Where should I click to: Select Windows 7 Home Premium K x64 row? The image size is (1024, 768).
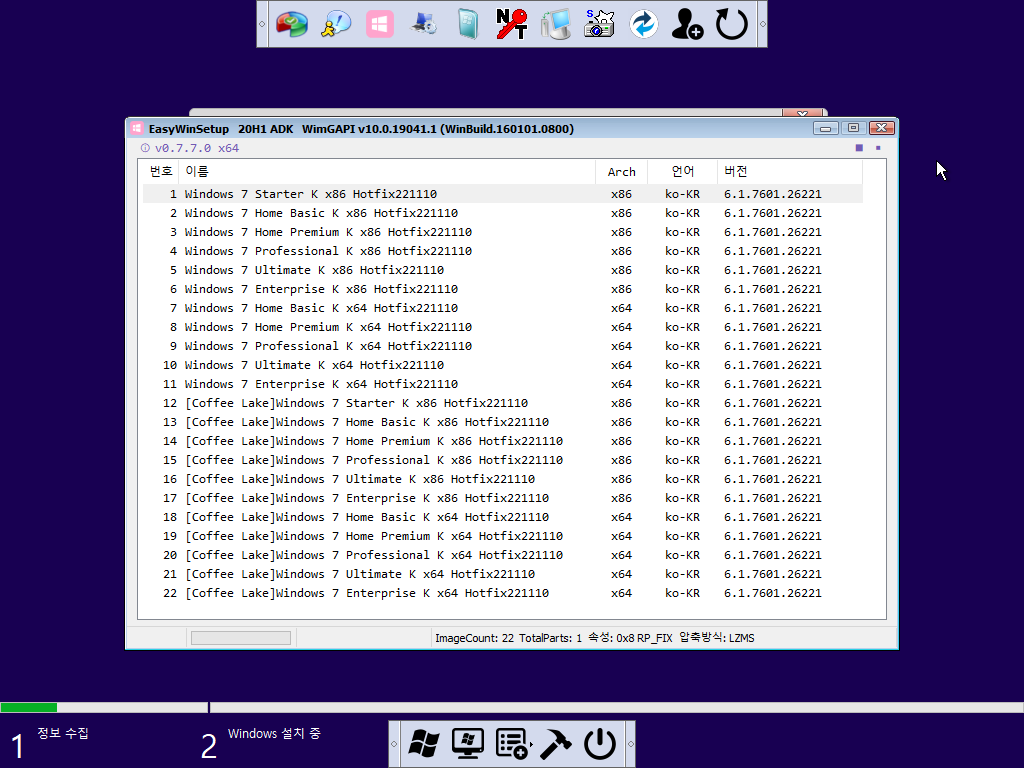click(503, 327)
